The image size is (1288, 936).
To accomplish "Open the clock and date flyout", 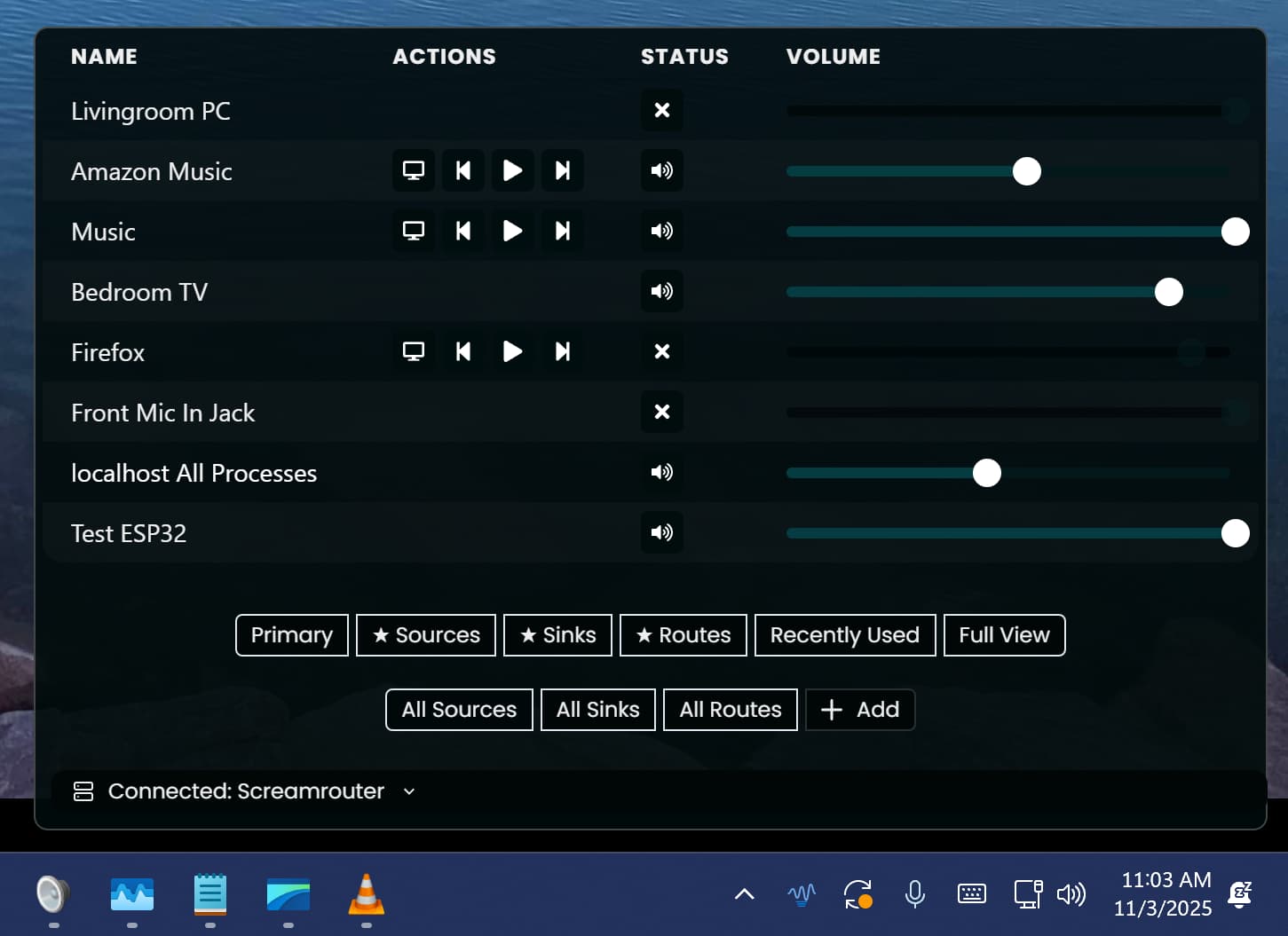I will [x=1162, y=893].
